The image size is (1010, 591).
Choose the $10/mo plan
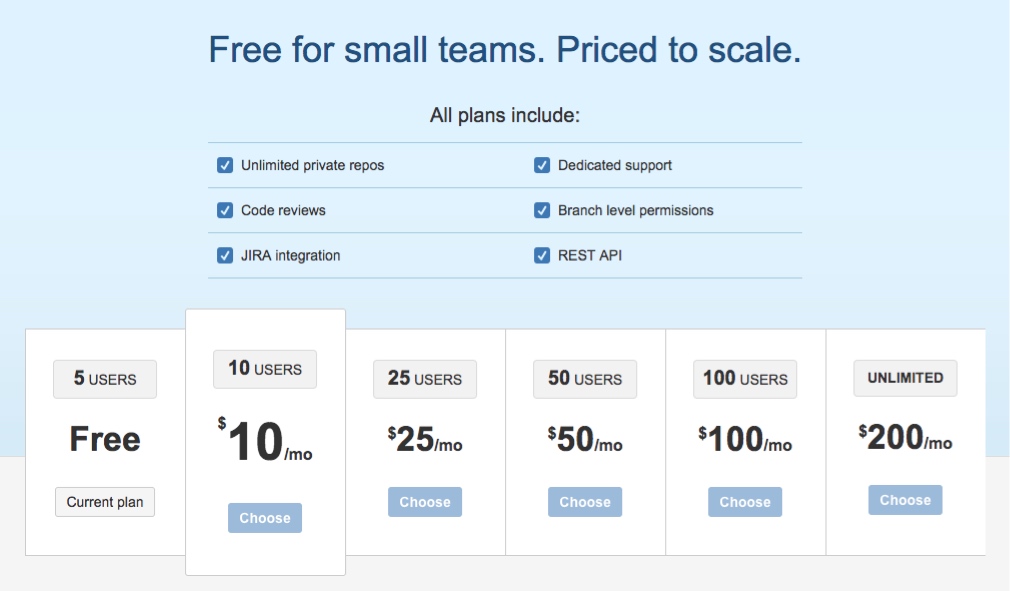[265, 518]
